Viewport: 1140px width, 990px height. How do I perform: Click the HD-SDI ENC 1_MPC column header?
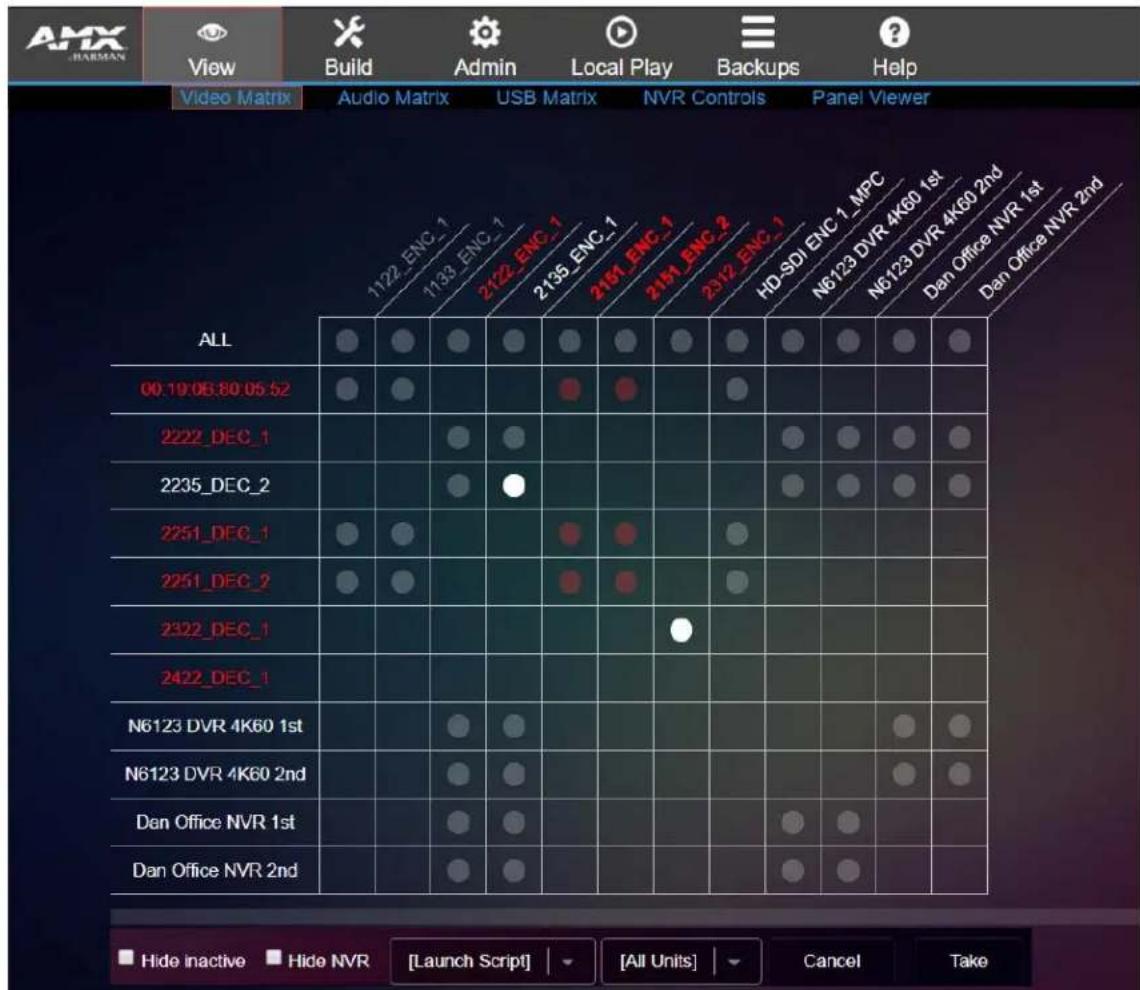(x=820, y=236)
